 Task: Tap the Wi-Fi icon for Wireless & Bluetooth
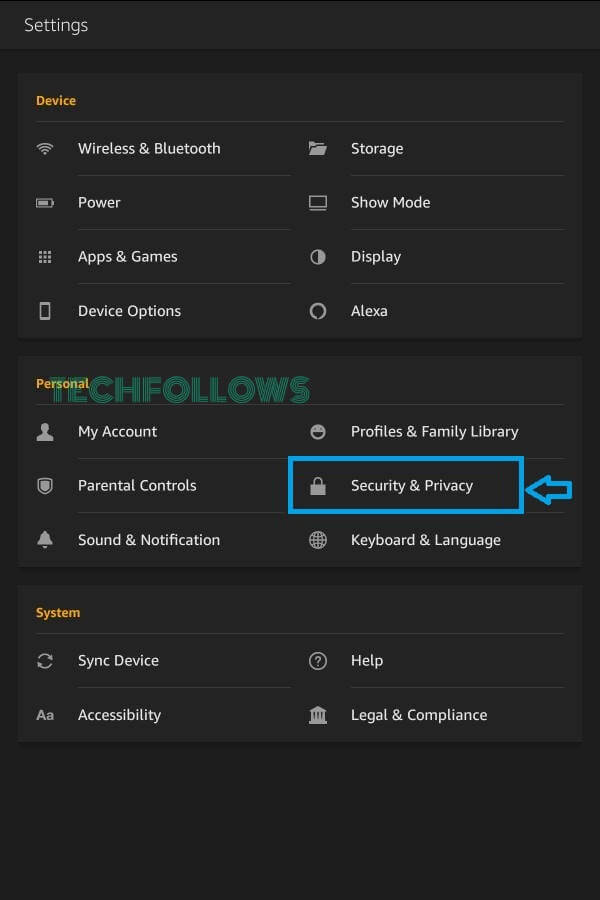tap(45, 149)
